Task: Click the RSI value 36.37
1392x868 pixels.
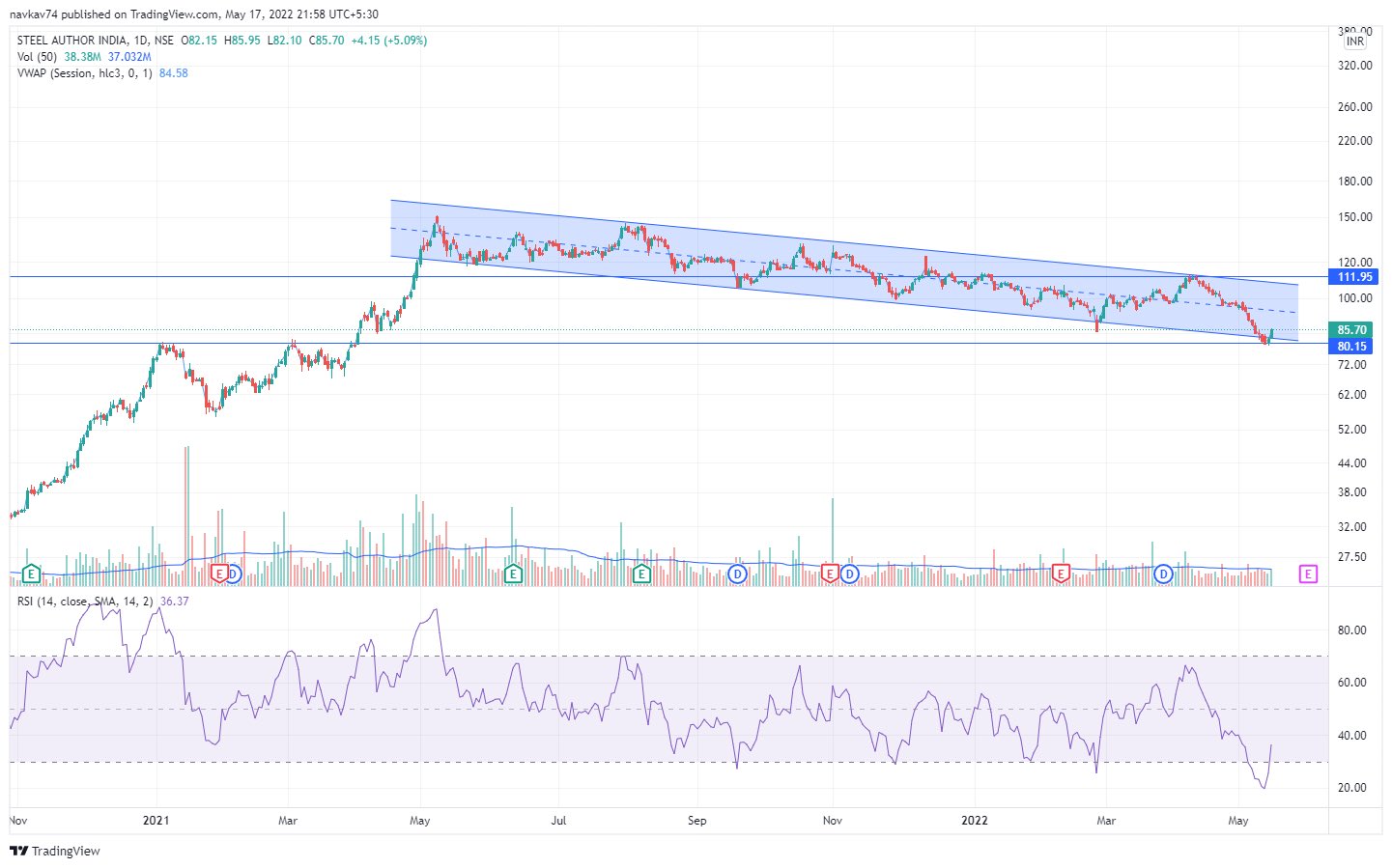Action: (x=174, y=601)
